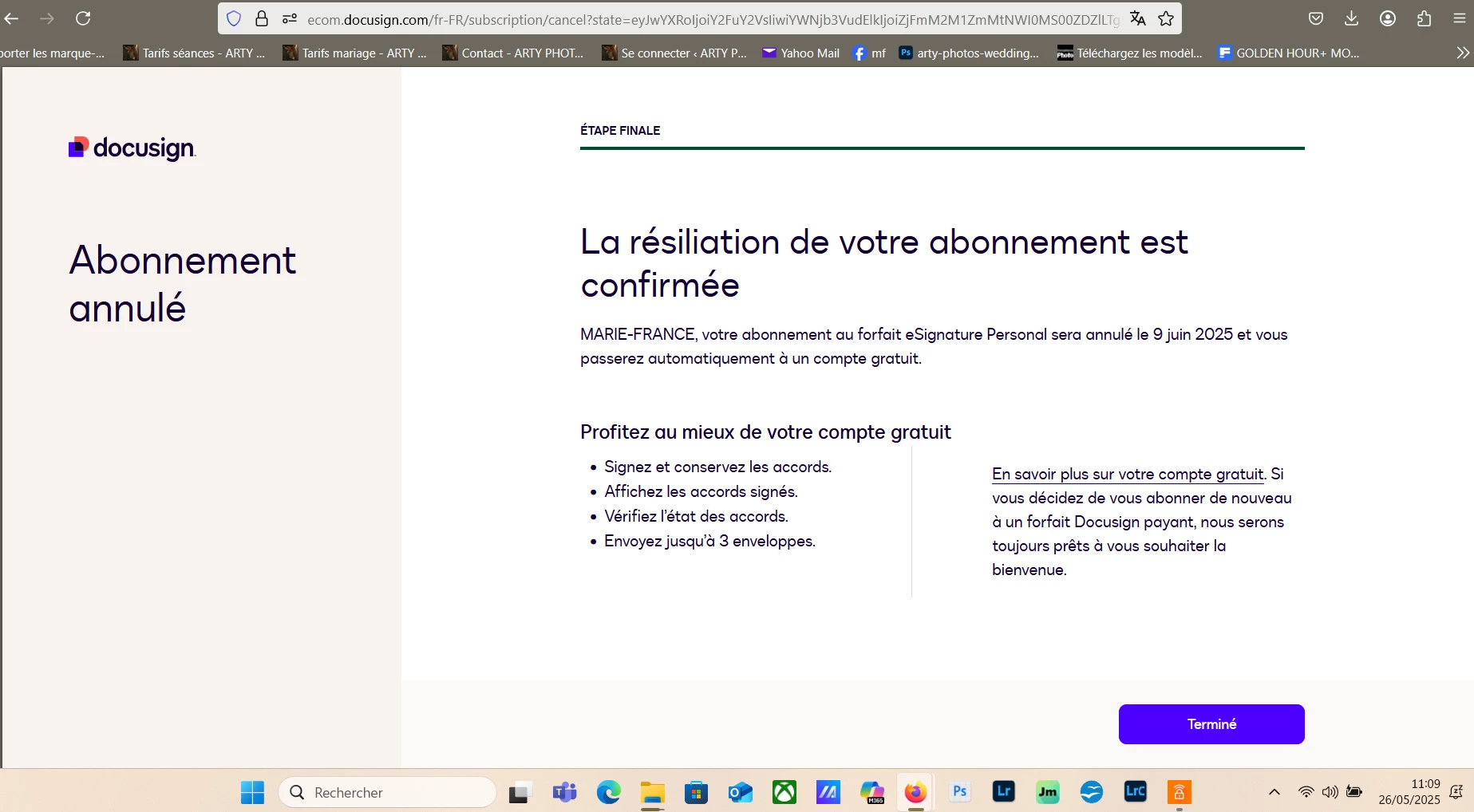Open 'Contact - ARTY PHOT...' bookmark

tap(514, 53)
